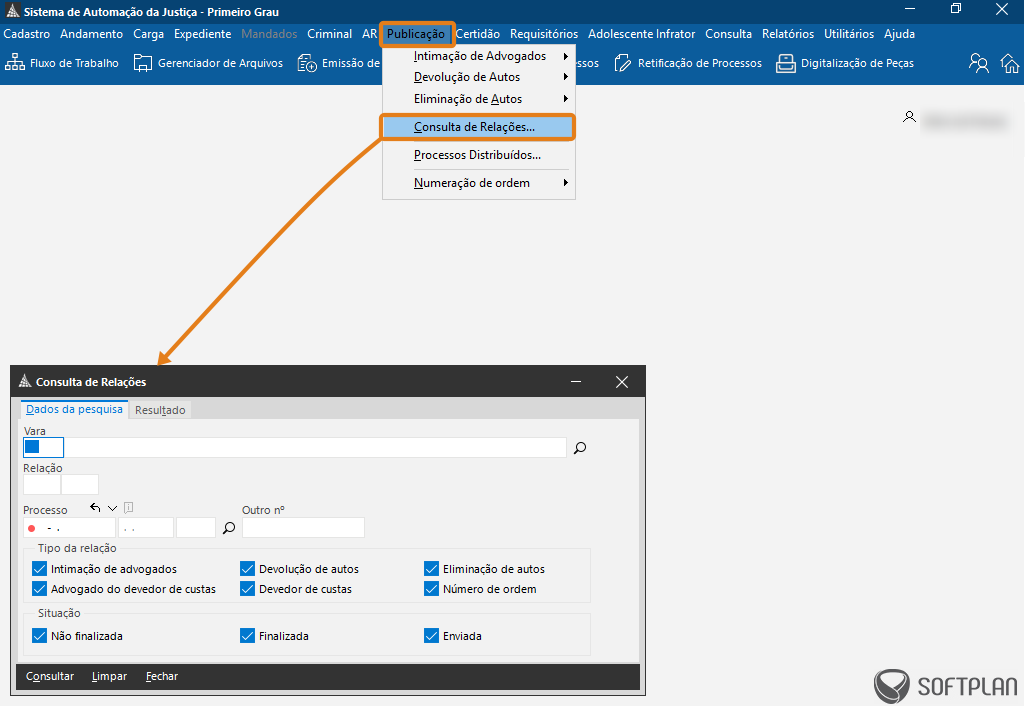The width and height of the screenshot is (1025, 706).
Task: Open the Cadastro menu
Action: click(27, 34)
